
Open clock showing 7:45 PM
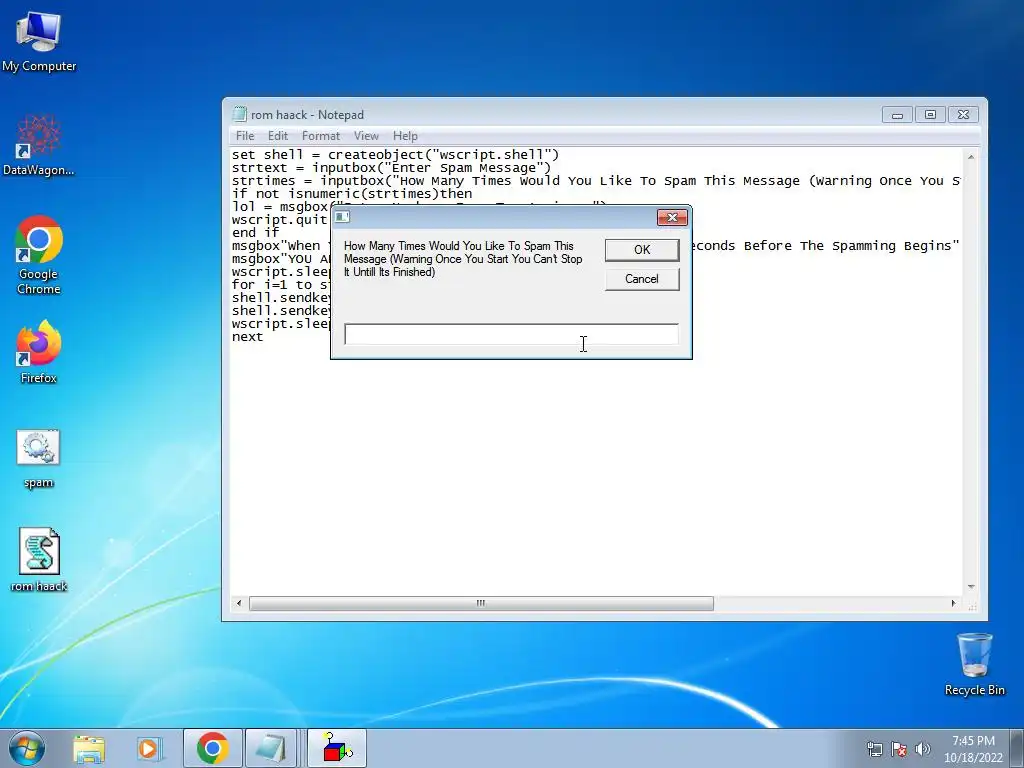[x=973, y=748]
